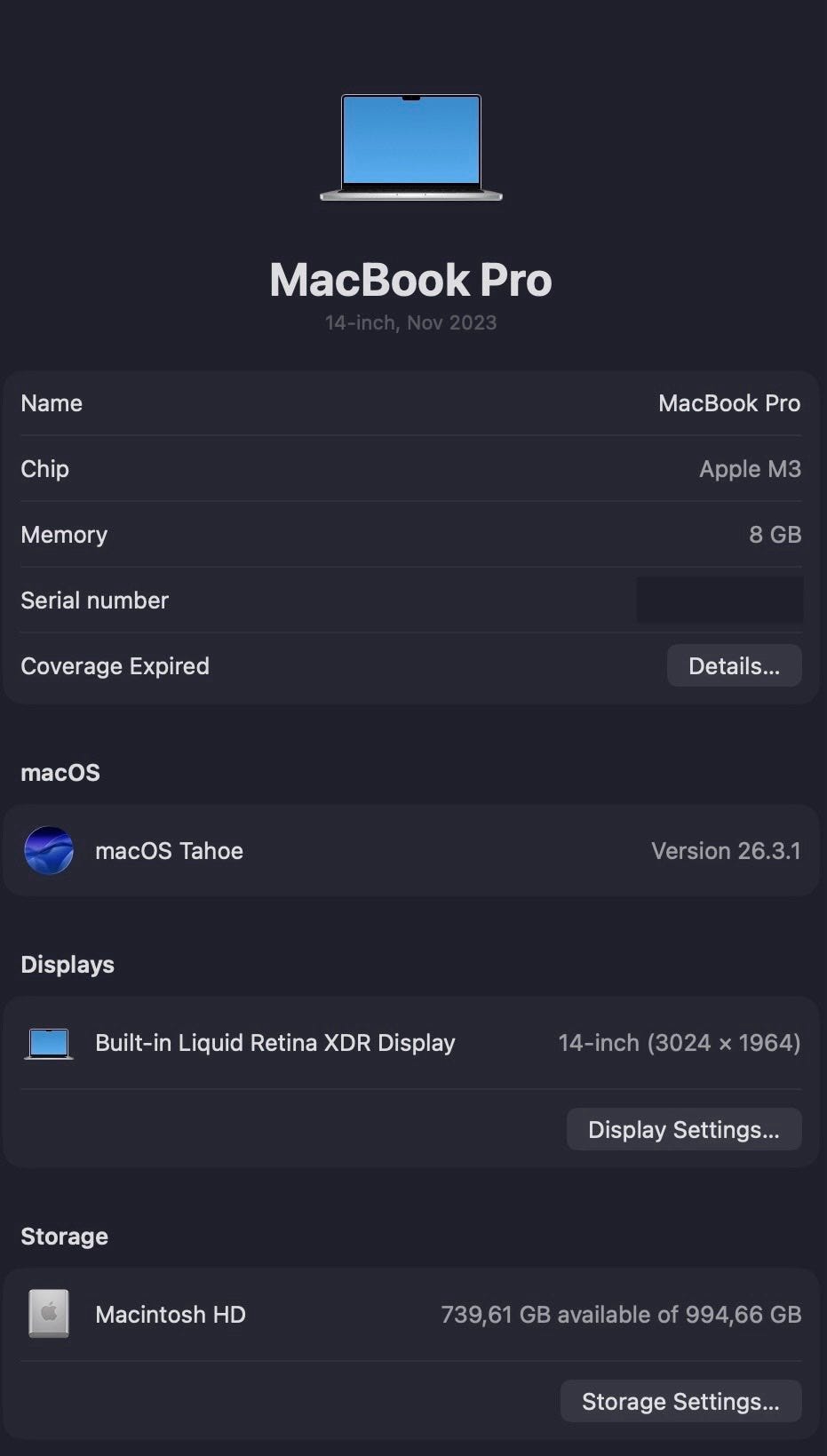Viewport: 827px width, 1456px height.
Task: Edit the computer name value field
Action: coord(728,403)
